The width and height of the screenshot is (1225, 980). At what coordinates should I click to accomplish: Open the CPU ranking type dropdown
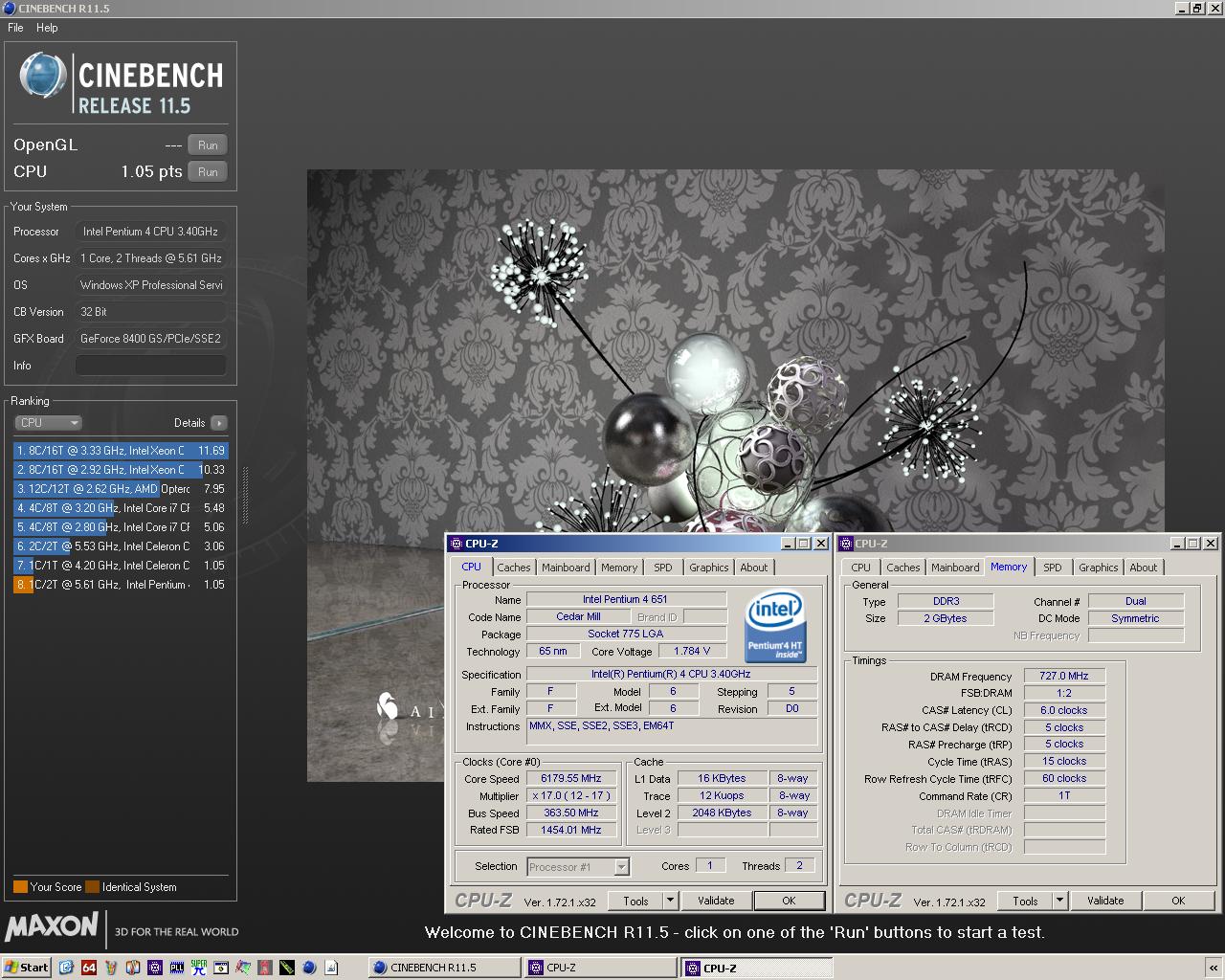coord(48,422)
